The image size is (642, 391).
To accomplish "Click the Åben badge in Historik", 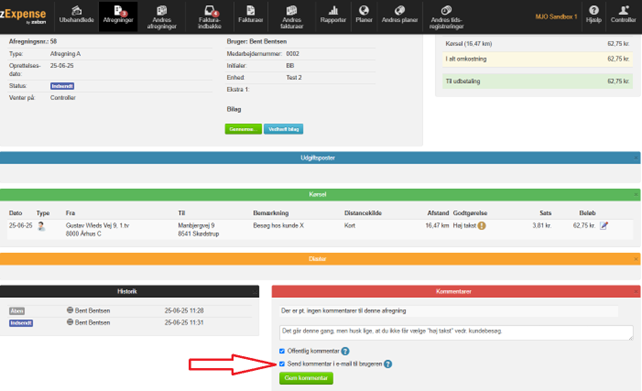I will pyautogui.click(x=17, y=311).
